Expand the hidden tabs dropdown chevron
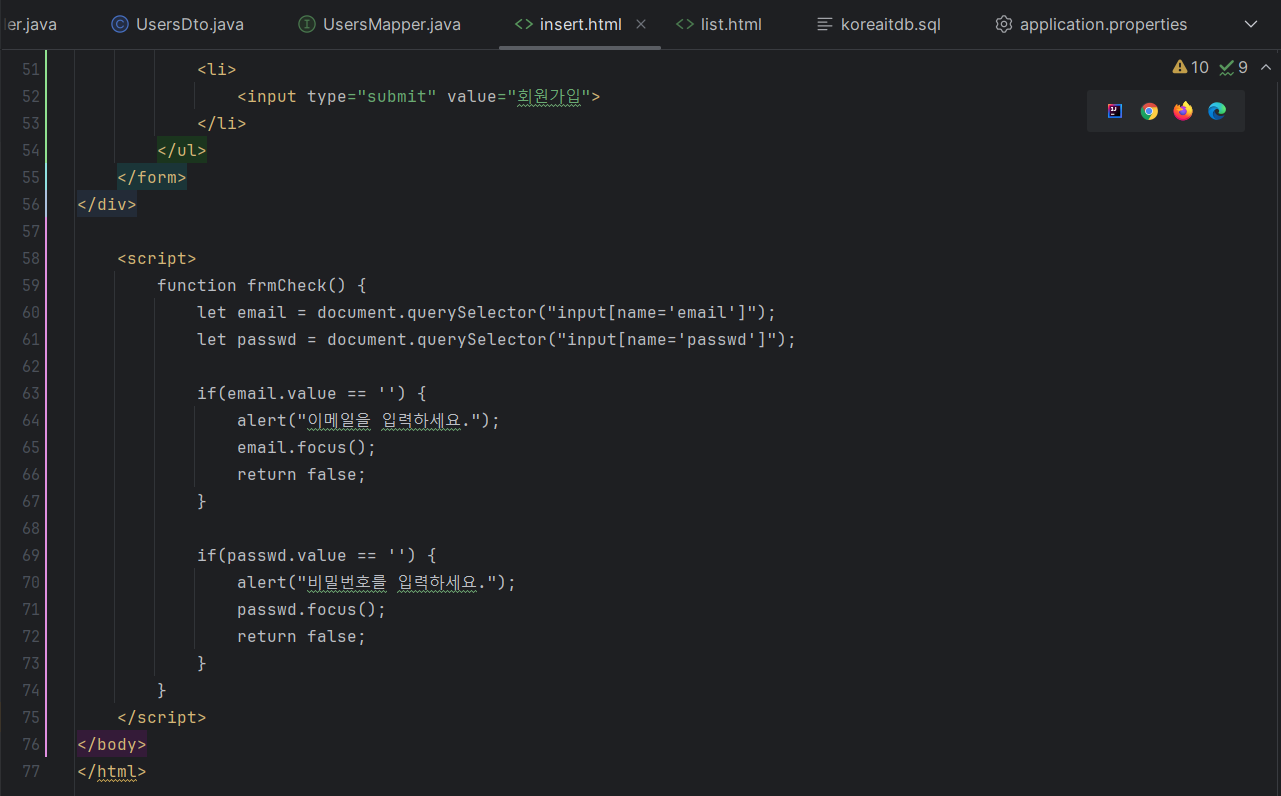This screenshot has width=1281, height=796. (x=1251, y=24)
